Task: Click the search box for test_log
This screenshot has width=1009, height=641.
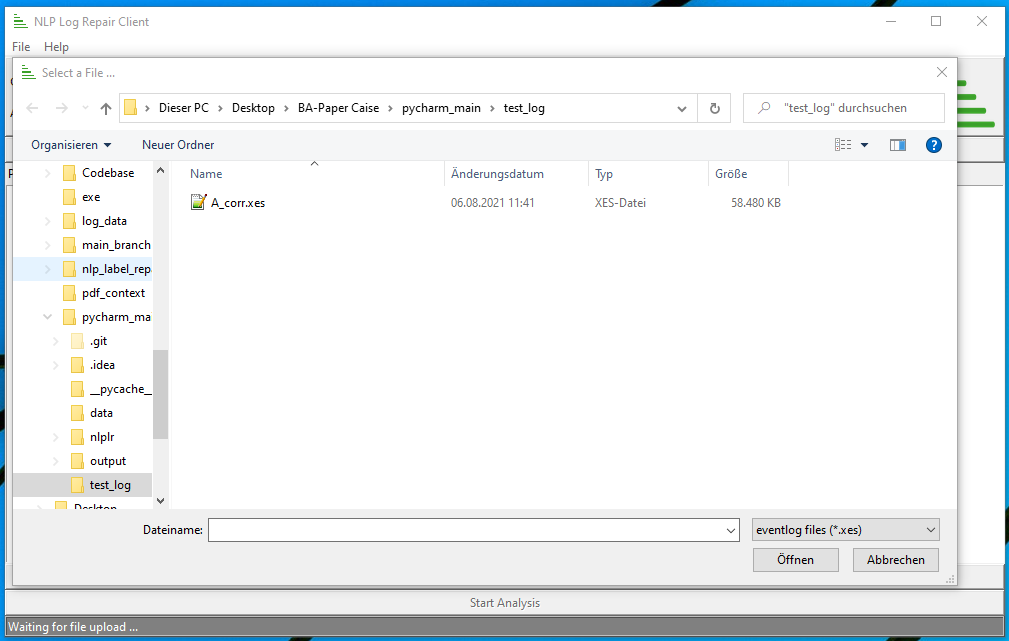Action: [x=844, y=108]
